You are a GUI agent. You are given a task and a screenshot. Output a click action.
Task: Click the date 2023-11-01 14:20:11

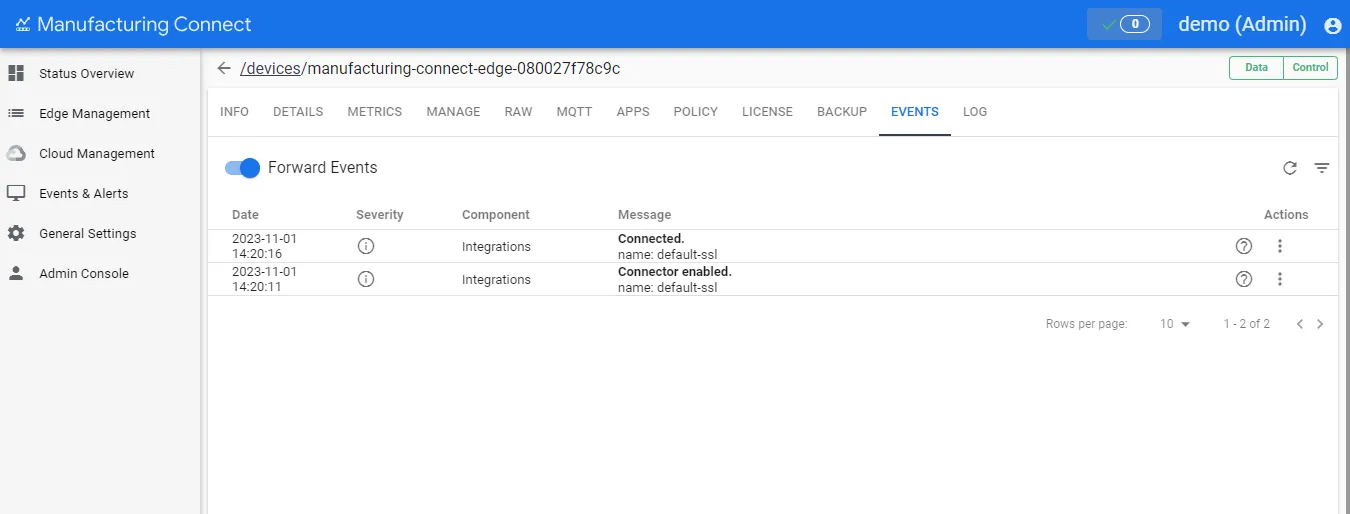(264, 279)
